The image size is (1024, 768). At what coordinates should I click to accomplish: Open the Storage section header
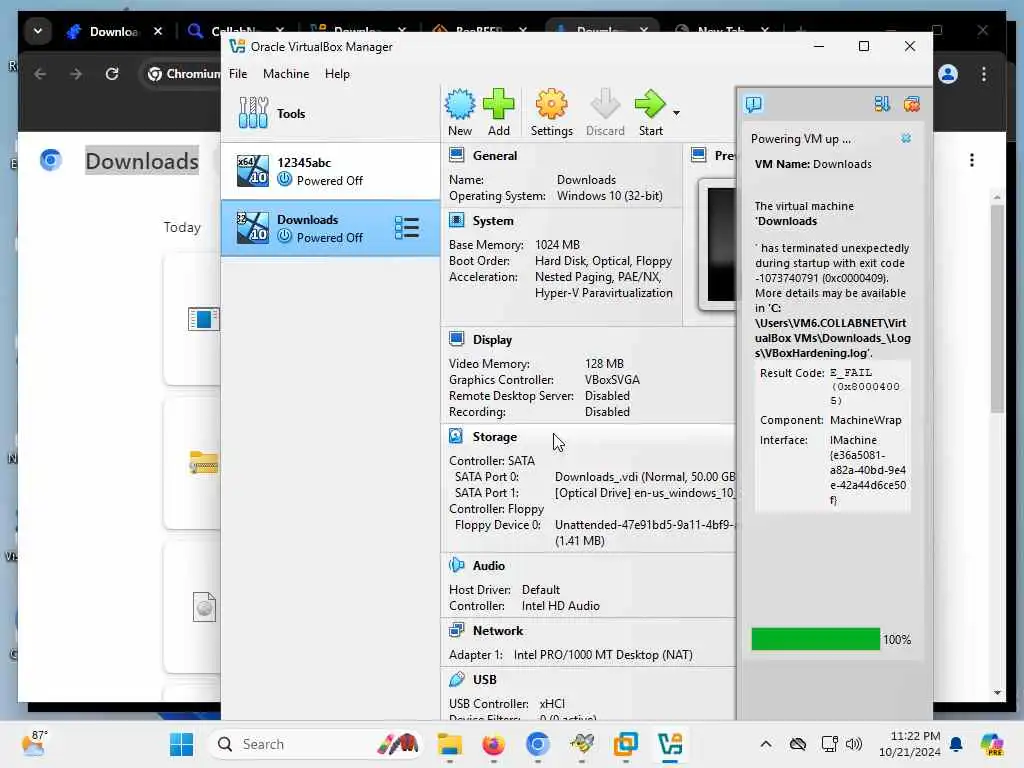[x=494, y=437]
